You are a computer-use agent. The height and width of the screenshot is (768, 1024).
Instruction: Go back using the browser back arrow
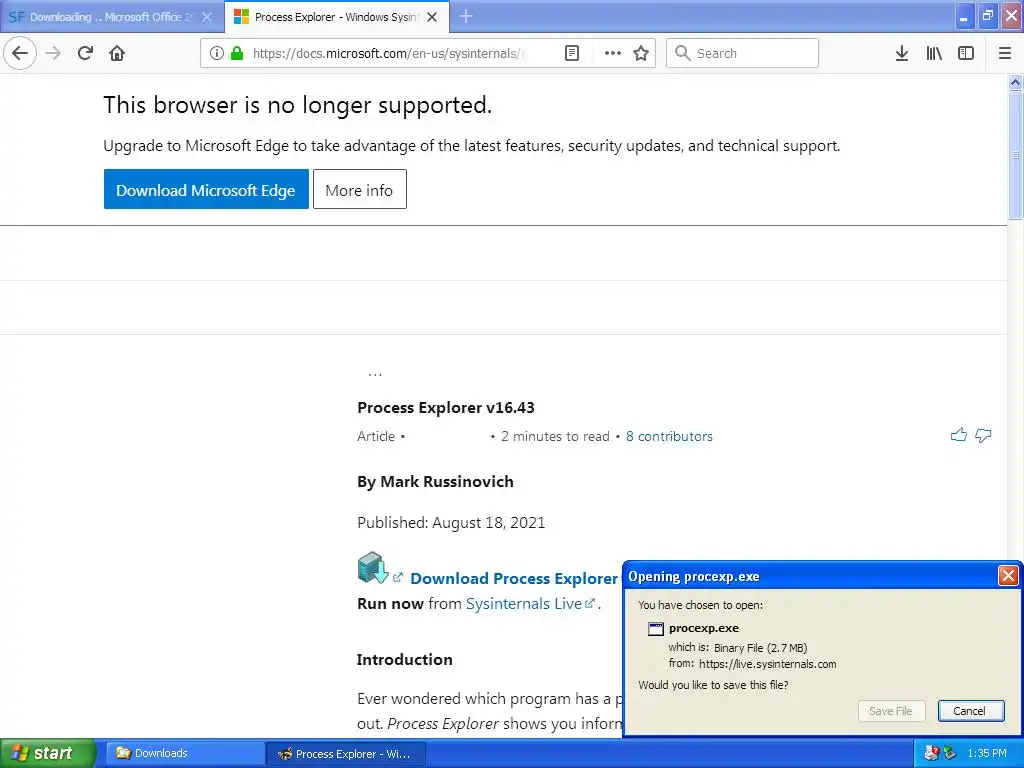(20, 53)
